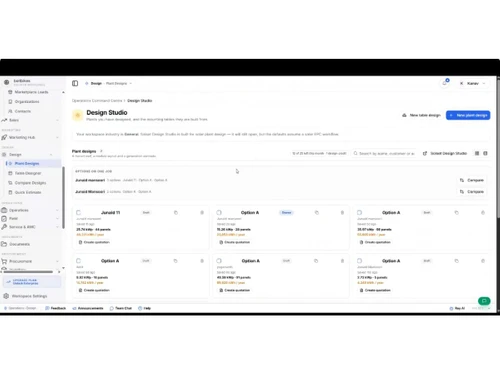
Task: Click the New plant design button
Action: click(x=468, y=115)
